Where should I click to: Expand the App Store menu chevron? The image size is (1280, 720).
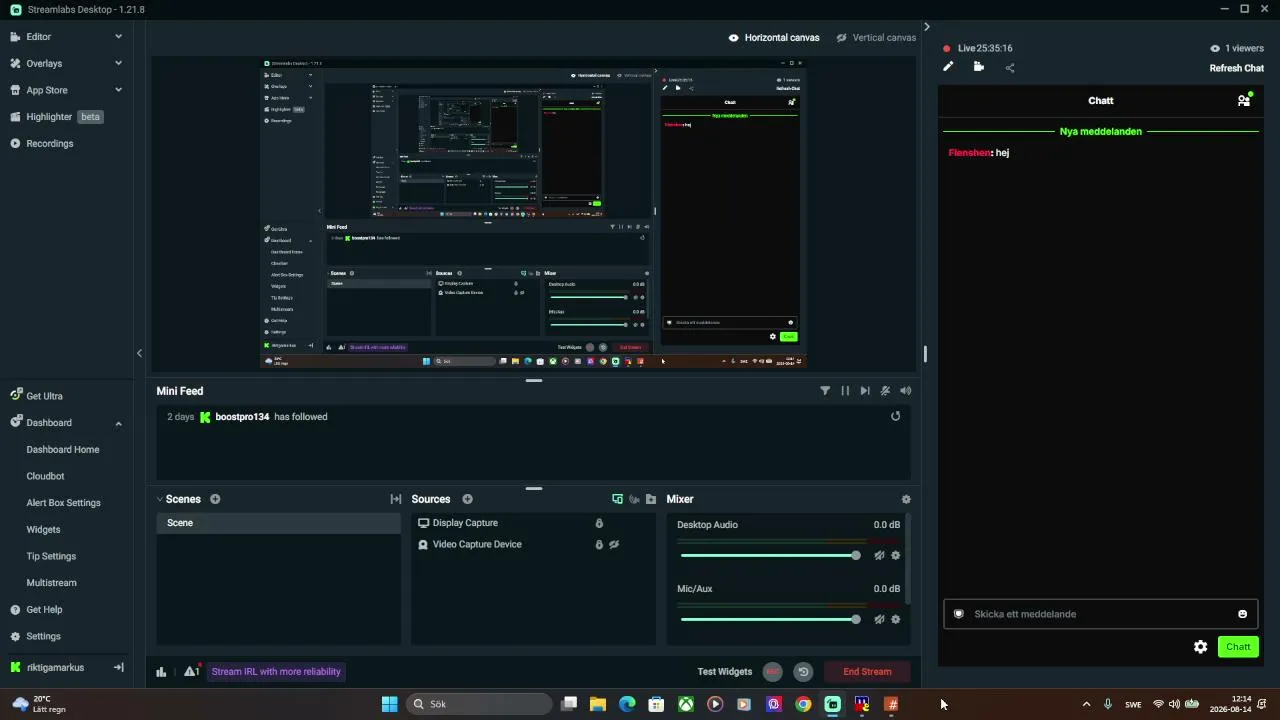pyautogui.click(x=118, y=90)
